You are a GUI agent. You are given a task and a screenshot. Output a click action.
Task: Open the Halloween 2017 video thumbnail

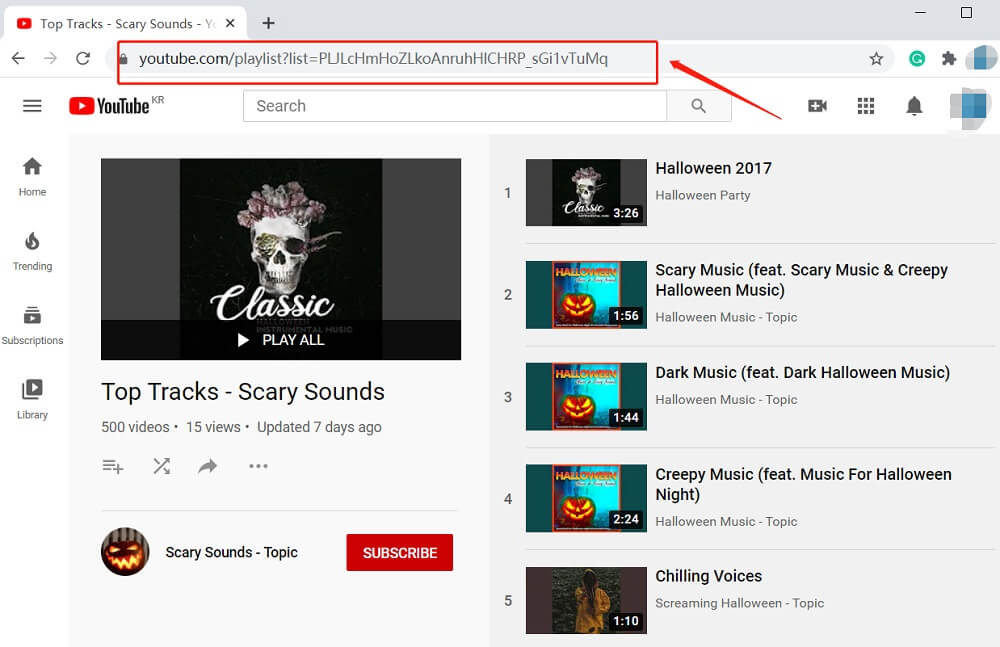586,192
